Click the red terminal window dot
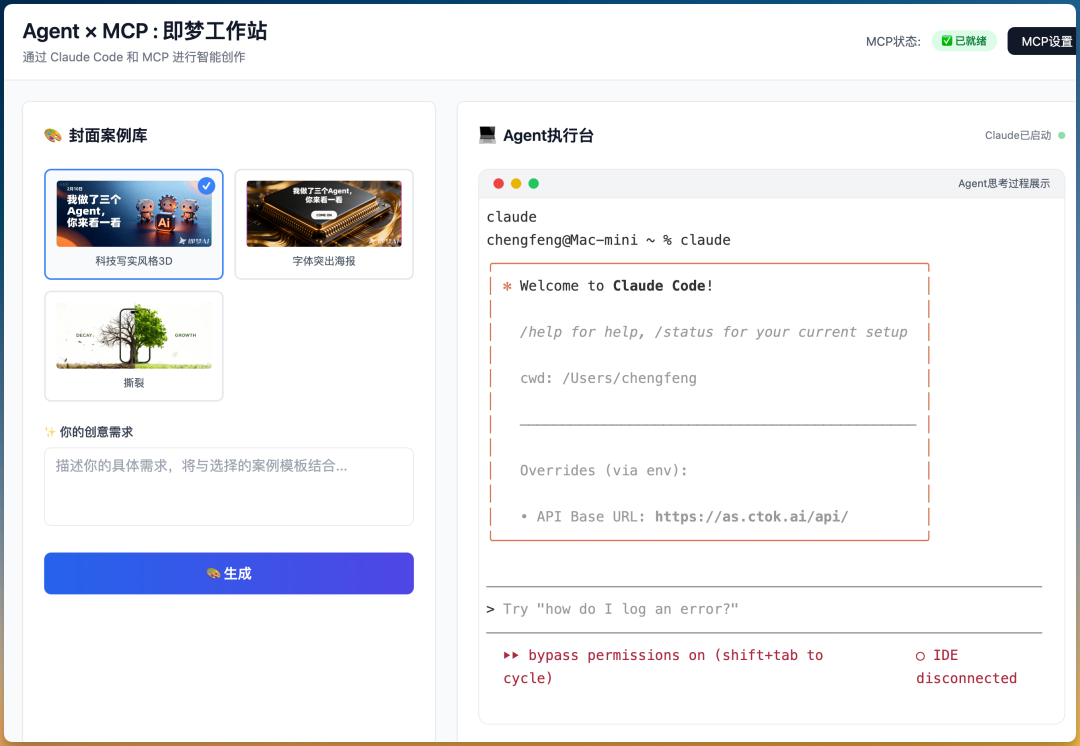This screenshot has height=746, width=1080. [498, 183]
